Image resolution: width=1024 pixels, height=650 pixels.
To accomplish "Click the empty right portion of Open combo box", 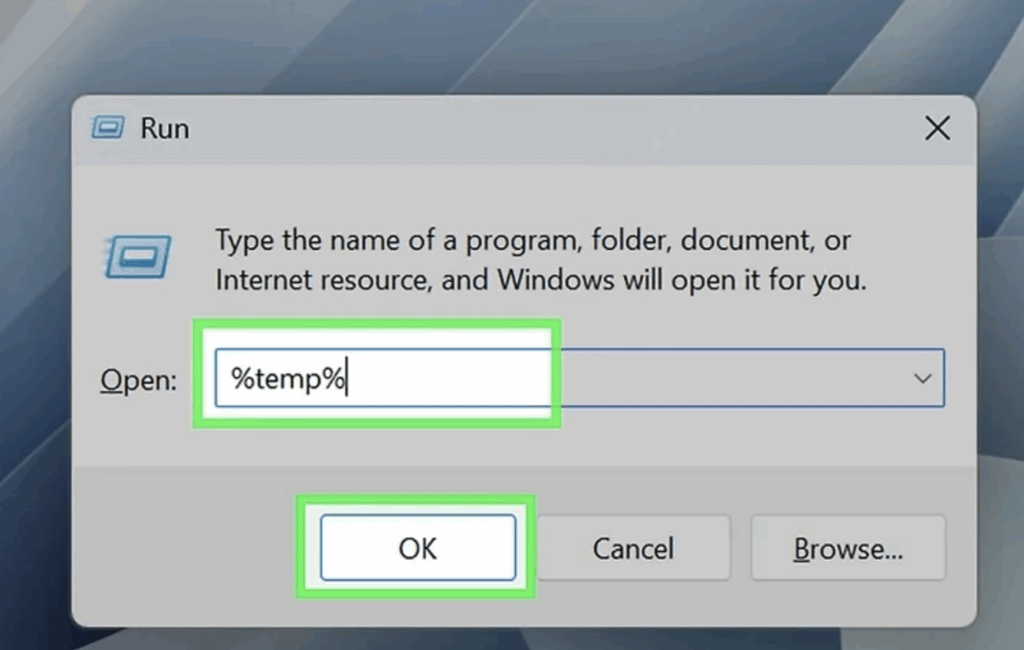I will coord(731,378).
